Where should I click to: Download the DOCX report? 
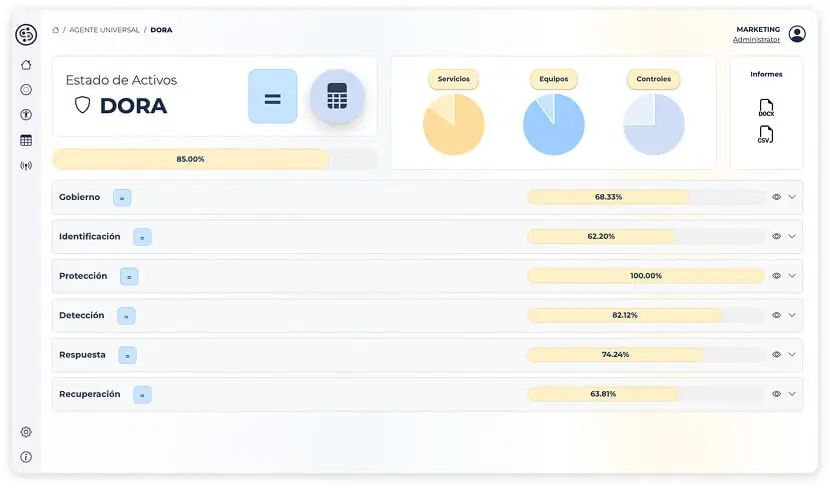766,107
